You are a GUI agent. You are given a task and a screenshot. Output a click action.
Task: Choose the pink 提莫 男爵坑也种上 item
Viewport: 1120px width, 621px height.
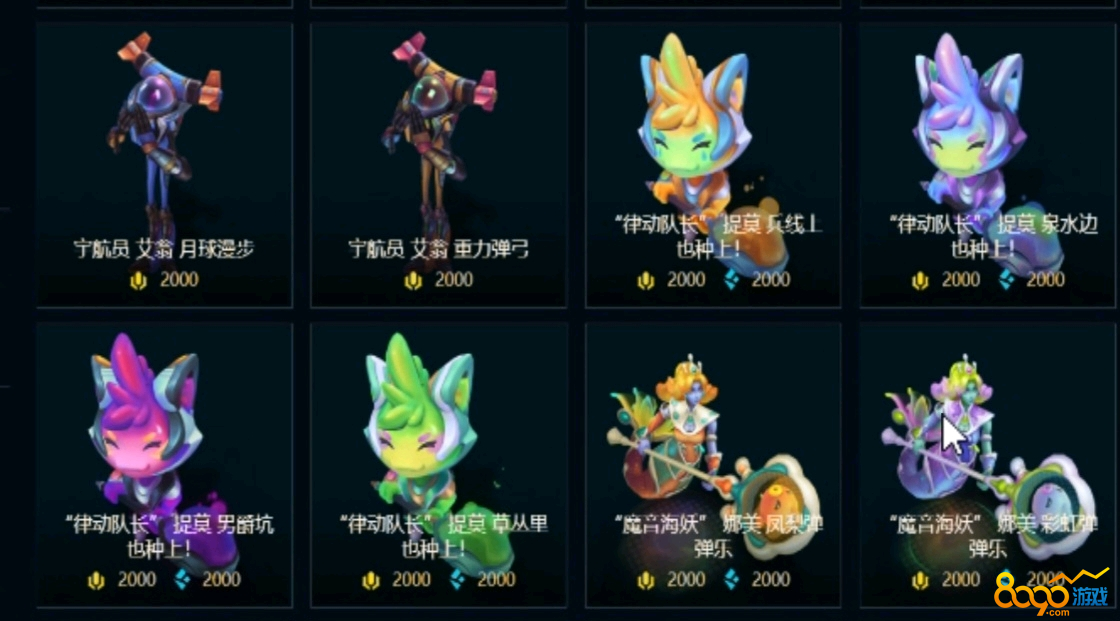pyautogui.click(x=164, y=465)
